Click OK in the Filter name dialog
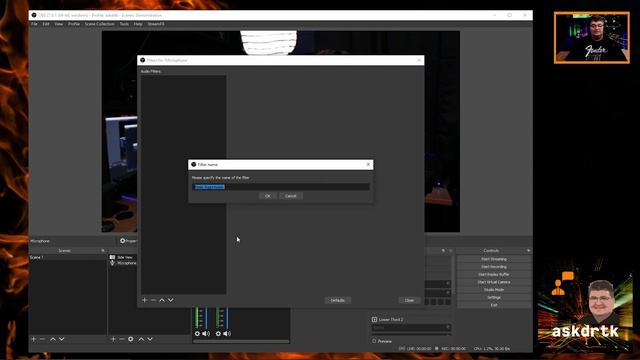 pos(268,196)
